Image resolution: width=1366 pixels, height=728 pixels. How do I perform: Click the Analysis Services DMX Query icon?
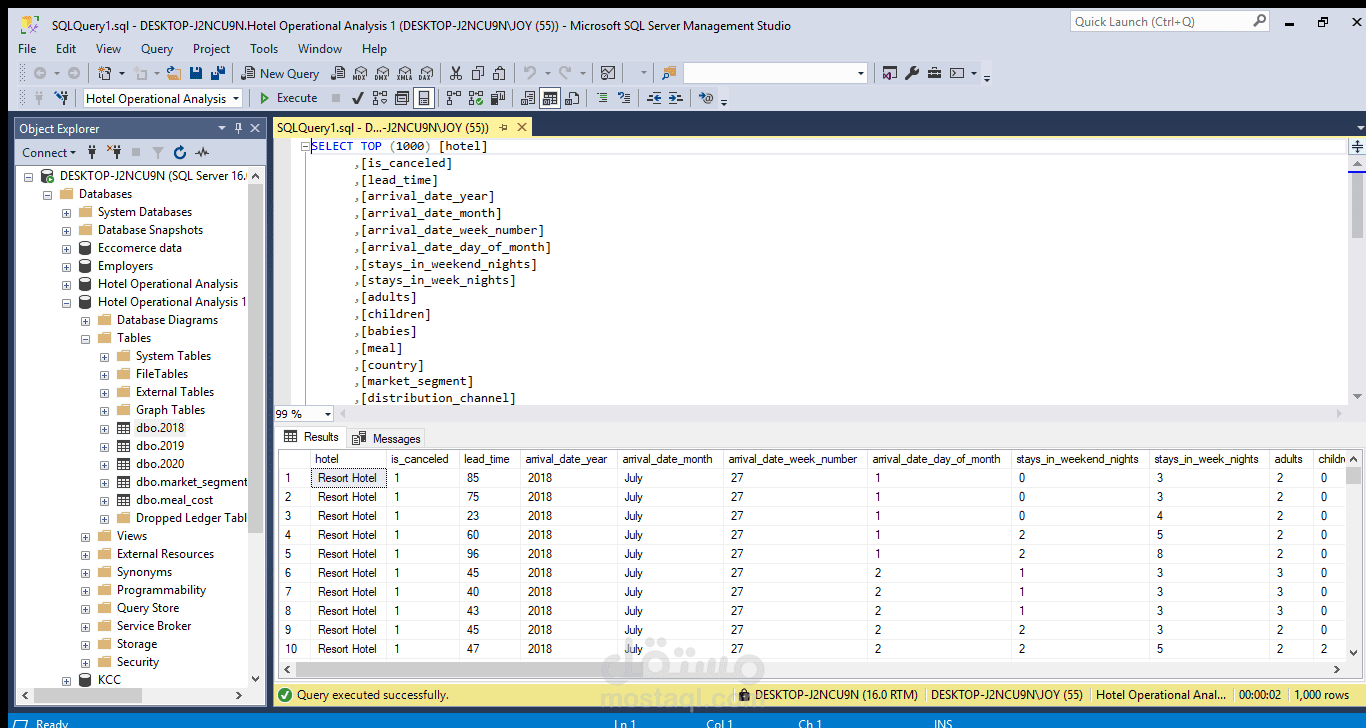pos(382,73)
